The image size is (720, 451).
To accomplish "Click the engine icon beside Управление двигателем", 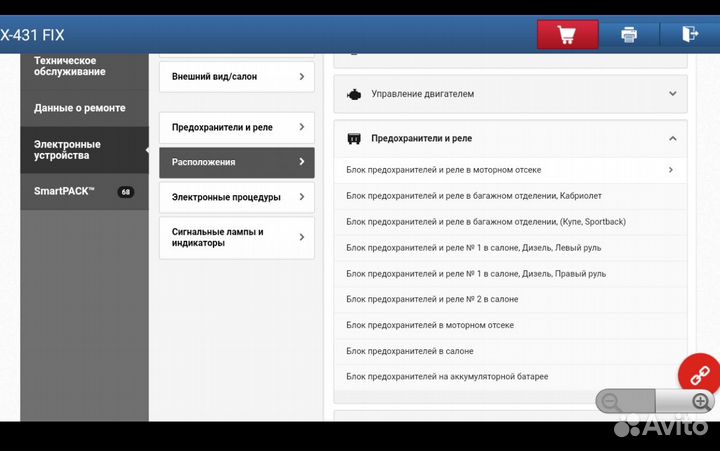I will tap(353, 94).
